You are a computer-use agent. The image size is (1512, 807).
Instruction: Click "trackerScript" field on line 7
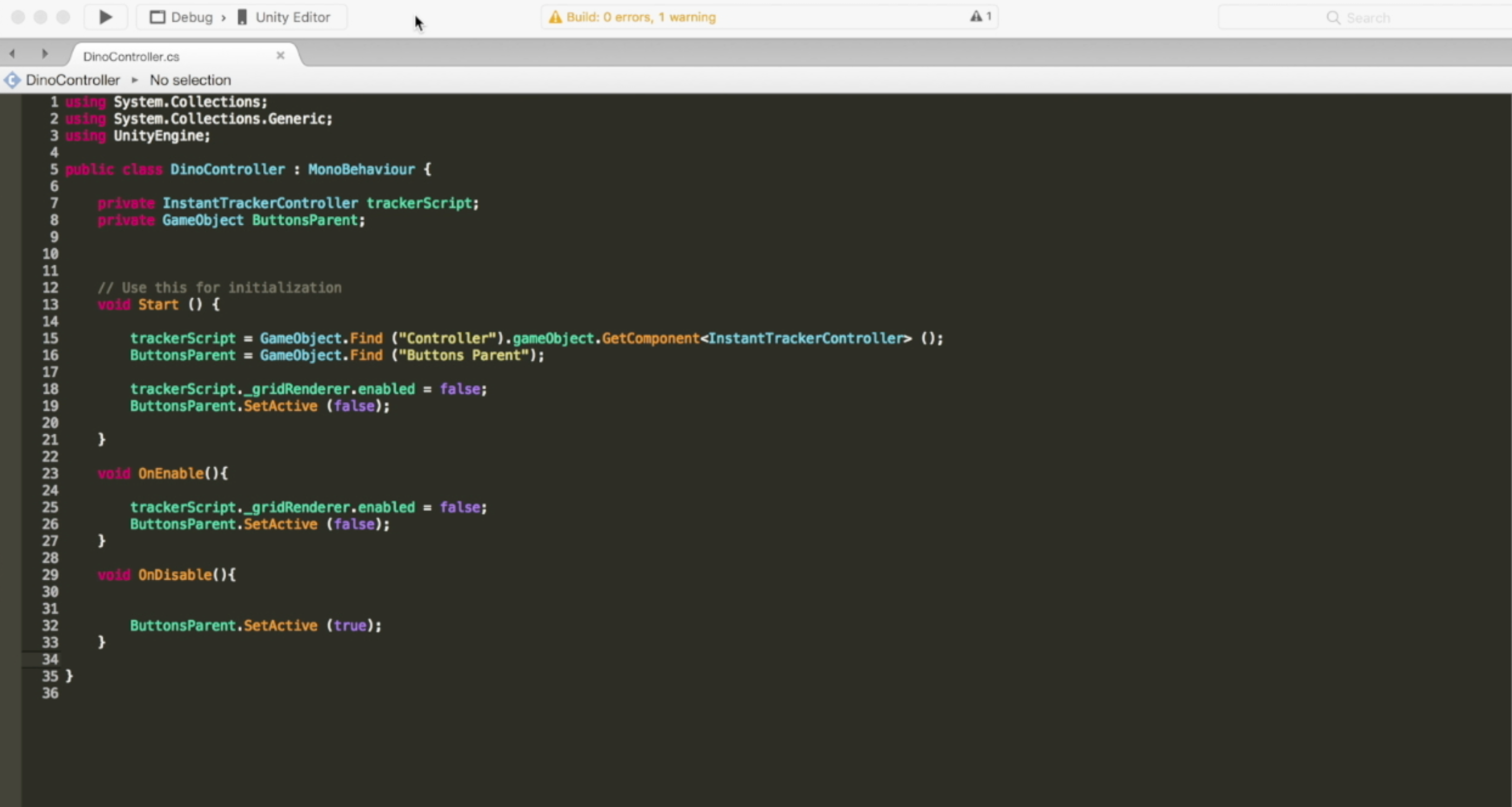tap(419, 204)
